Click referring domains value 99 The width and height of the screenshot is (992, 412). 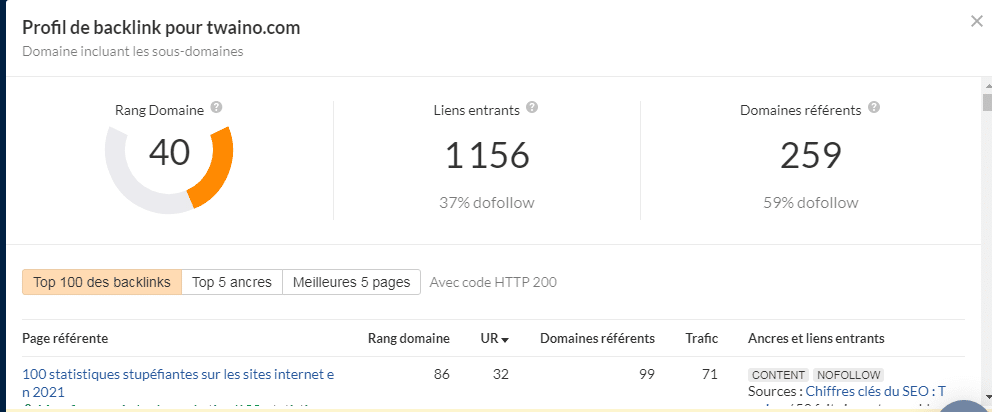[x=647, y=375]
